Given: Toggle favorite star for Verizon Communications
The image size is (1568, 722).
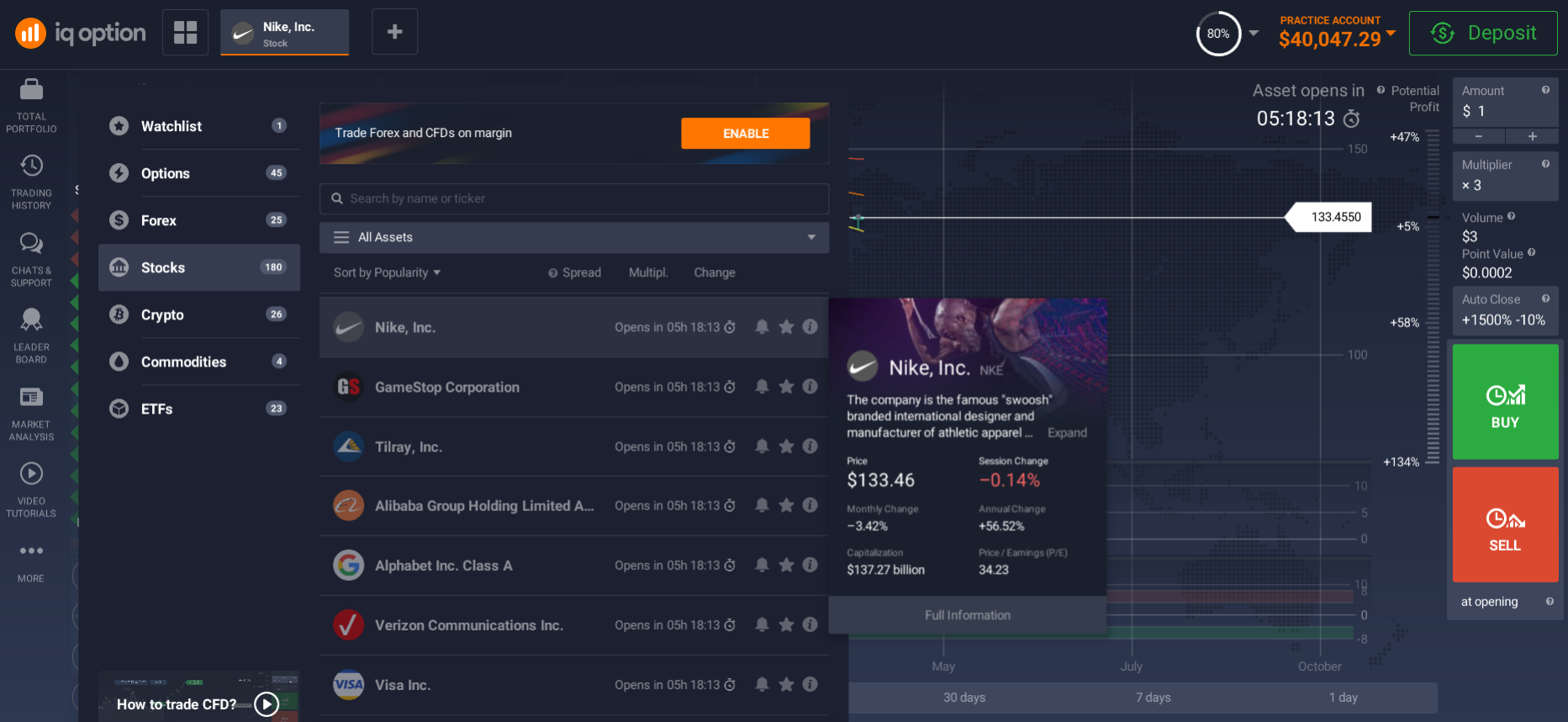Looking at the screenshot, I should point(786,625).
